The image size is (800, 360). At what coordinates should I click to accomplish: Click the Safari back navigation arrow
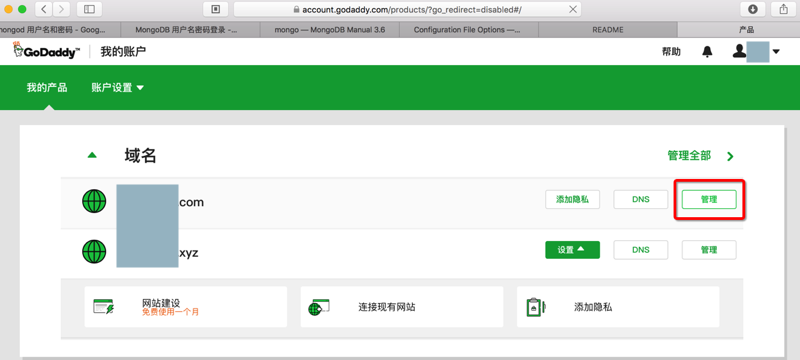coord(44,9)
